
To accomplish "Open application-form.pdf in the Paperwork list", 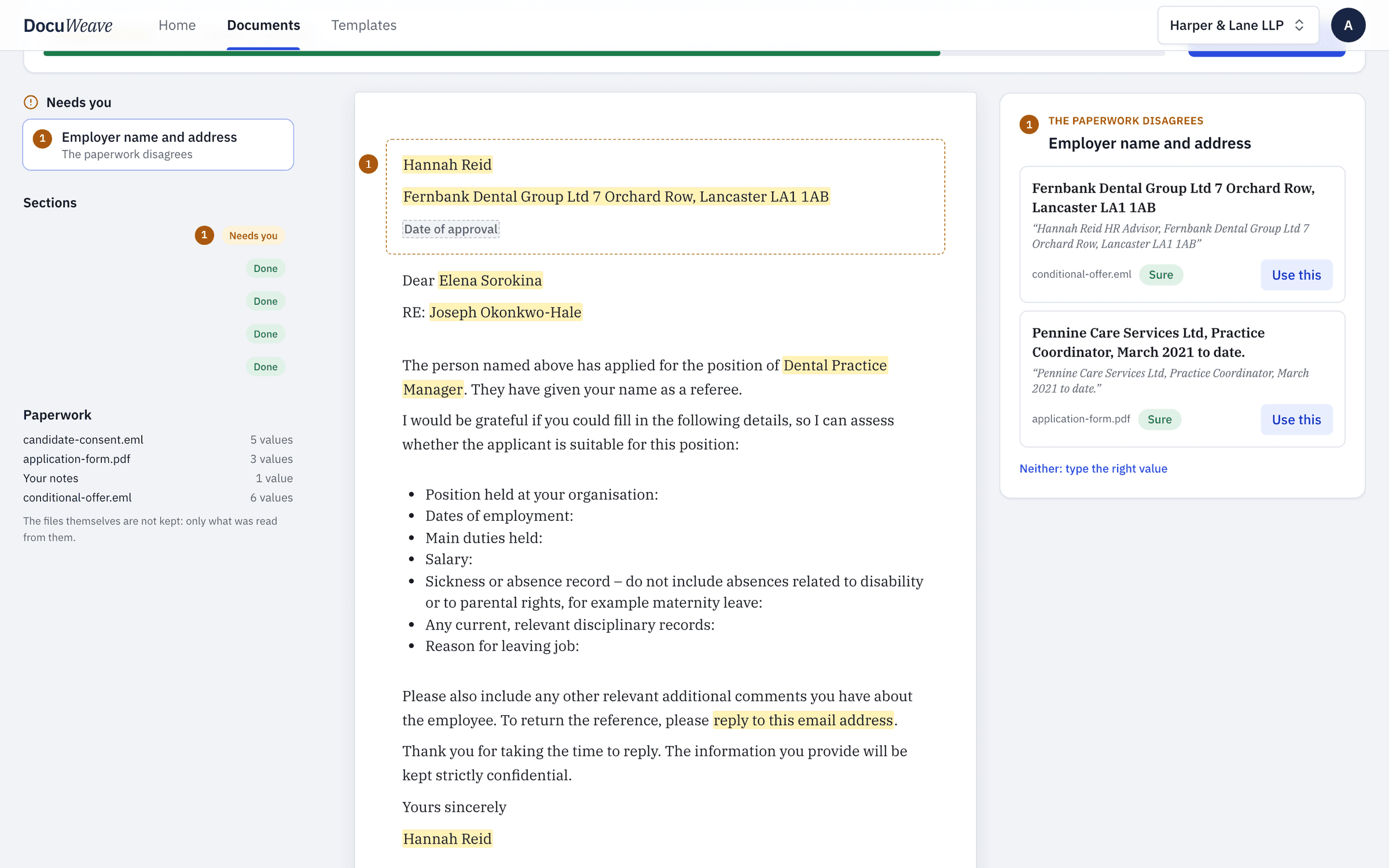I will (x=76, y=459).
